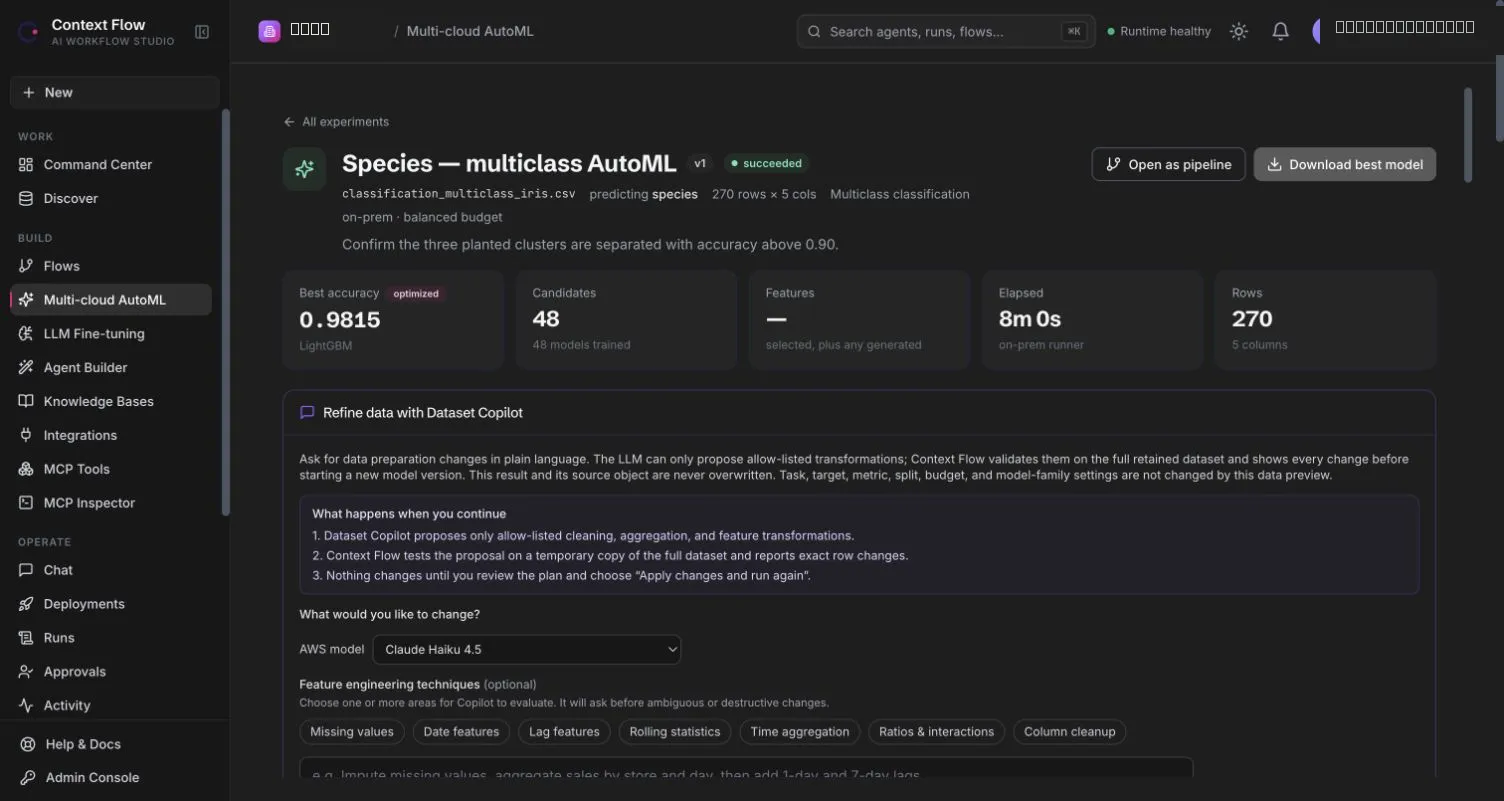Go to Discover page
Image resolution: width=1504 pixels, height=801 pixels.
coord(111,199)
